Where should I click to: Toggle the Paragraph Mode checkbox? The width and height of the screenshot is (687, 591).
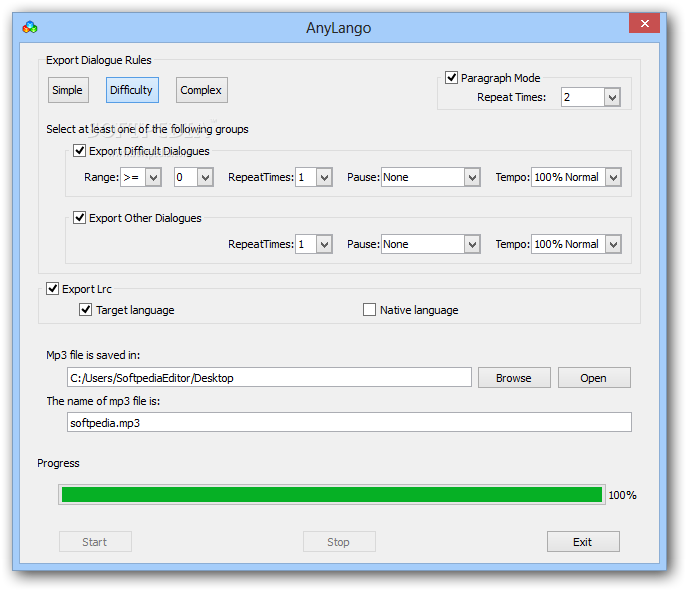(x=451, y=78)
